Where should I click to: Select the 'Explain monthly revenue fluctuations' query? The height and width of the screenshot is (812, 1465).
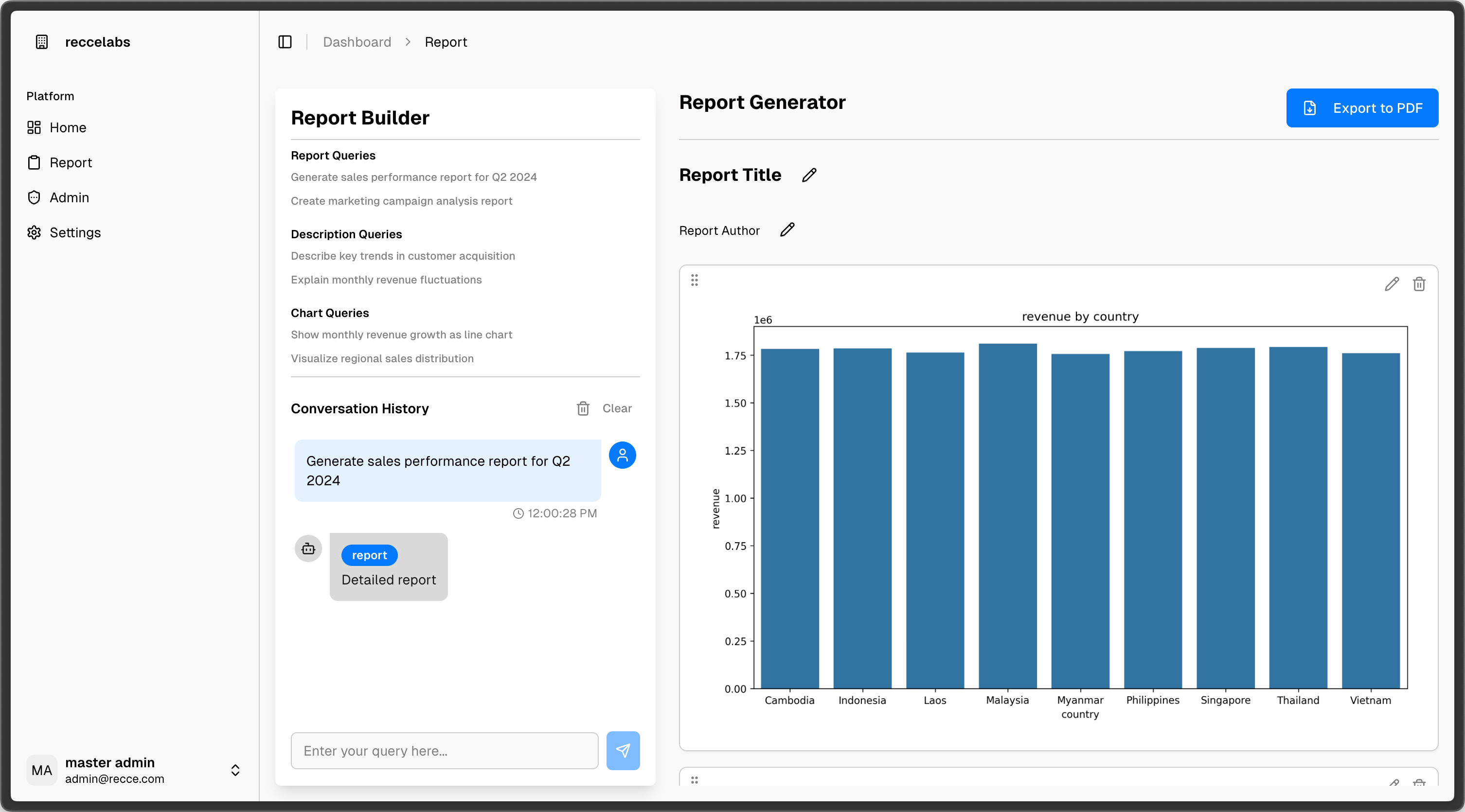tap(386, 280)
